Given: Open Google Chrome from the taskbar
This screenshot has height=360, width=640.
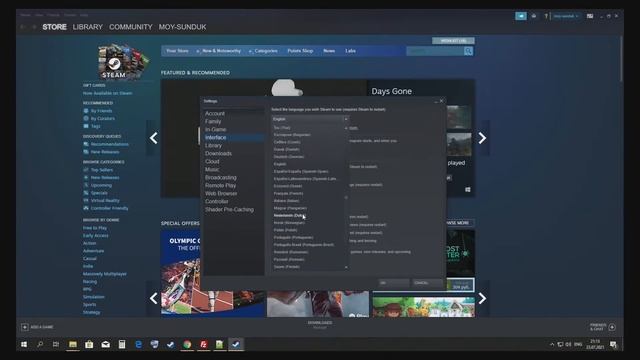Looking at the screenshot, I should tap(187, 344).
